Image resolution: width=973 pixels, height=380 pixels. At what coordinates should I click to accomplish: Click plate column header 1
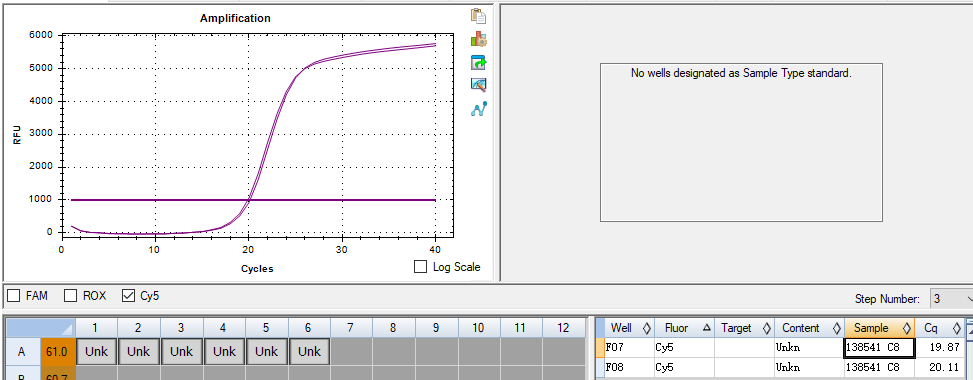click(x=96, y=327)
